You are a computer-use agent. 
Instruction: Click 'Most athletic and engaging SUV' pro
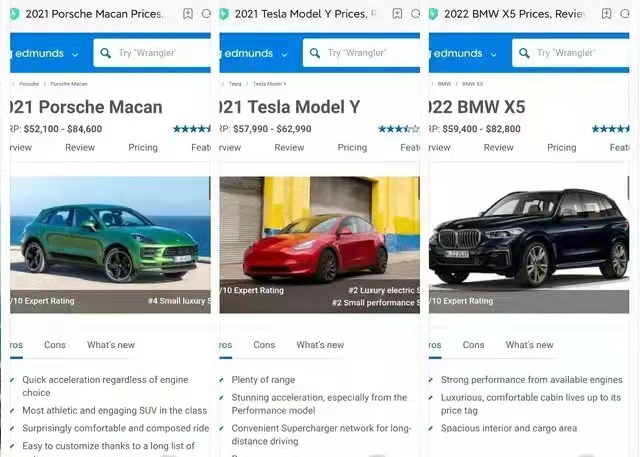tap(115, 410)
